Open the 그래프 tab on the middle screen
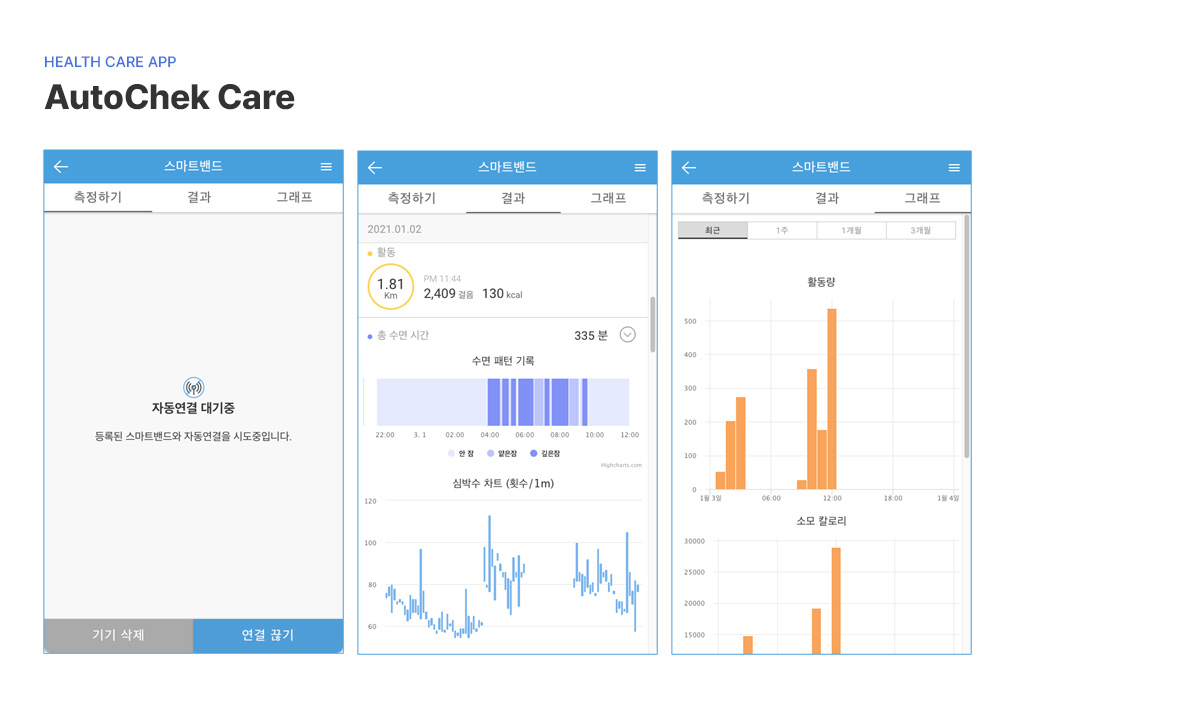Viewport: 1200px width, 720px height. coord(608,199)
